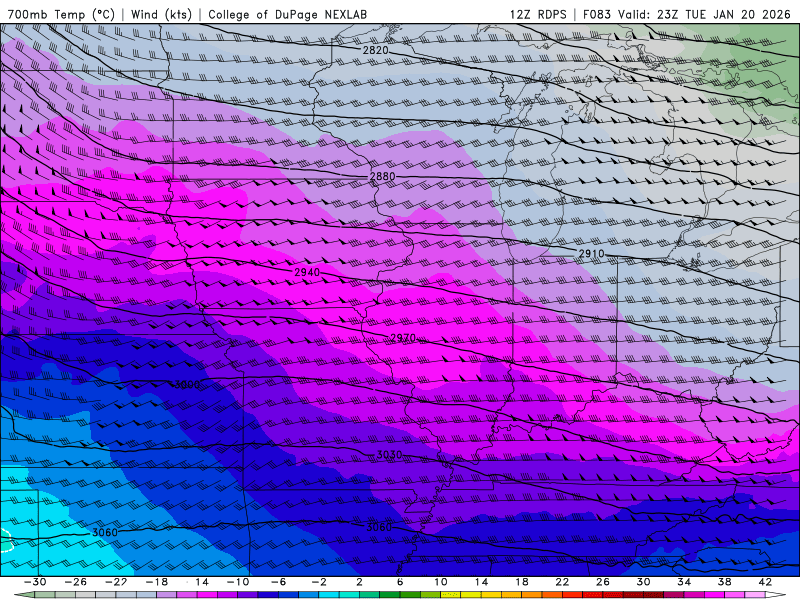Click the 26 value on the temperature scale
The width and height of the screenshot is (800, 600).
pyautogui.click(x=603, y=582)
